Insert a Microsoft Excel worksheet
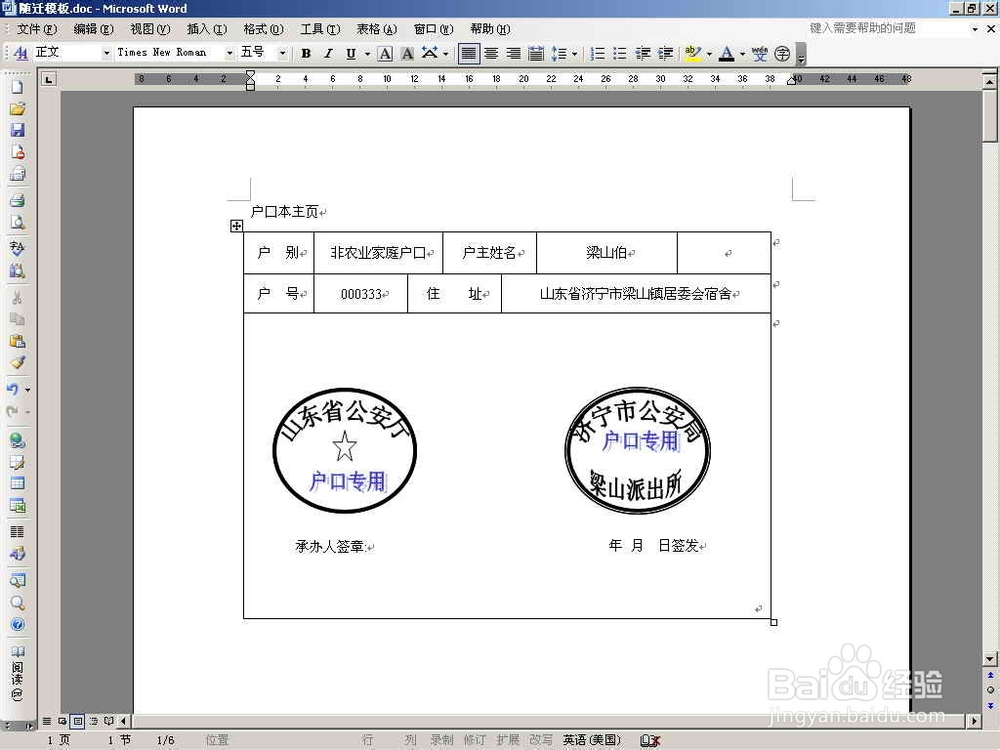This screenshot has height=750, width=1000. [x=17, y=506]
